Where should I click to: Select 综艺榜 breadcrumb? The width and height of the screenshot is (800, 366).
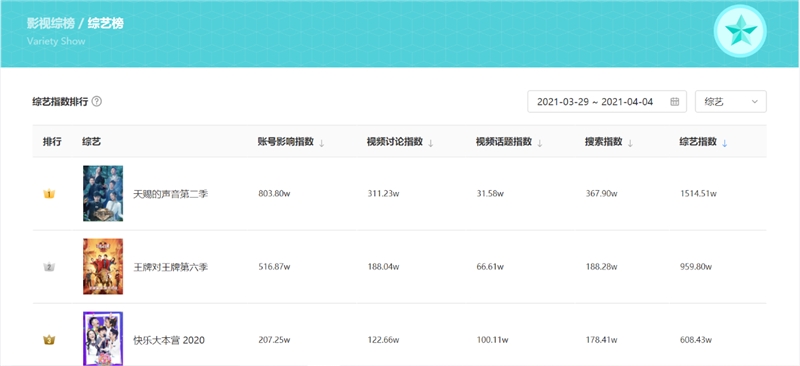[x=106, y=23]
